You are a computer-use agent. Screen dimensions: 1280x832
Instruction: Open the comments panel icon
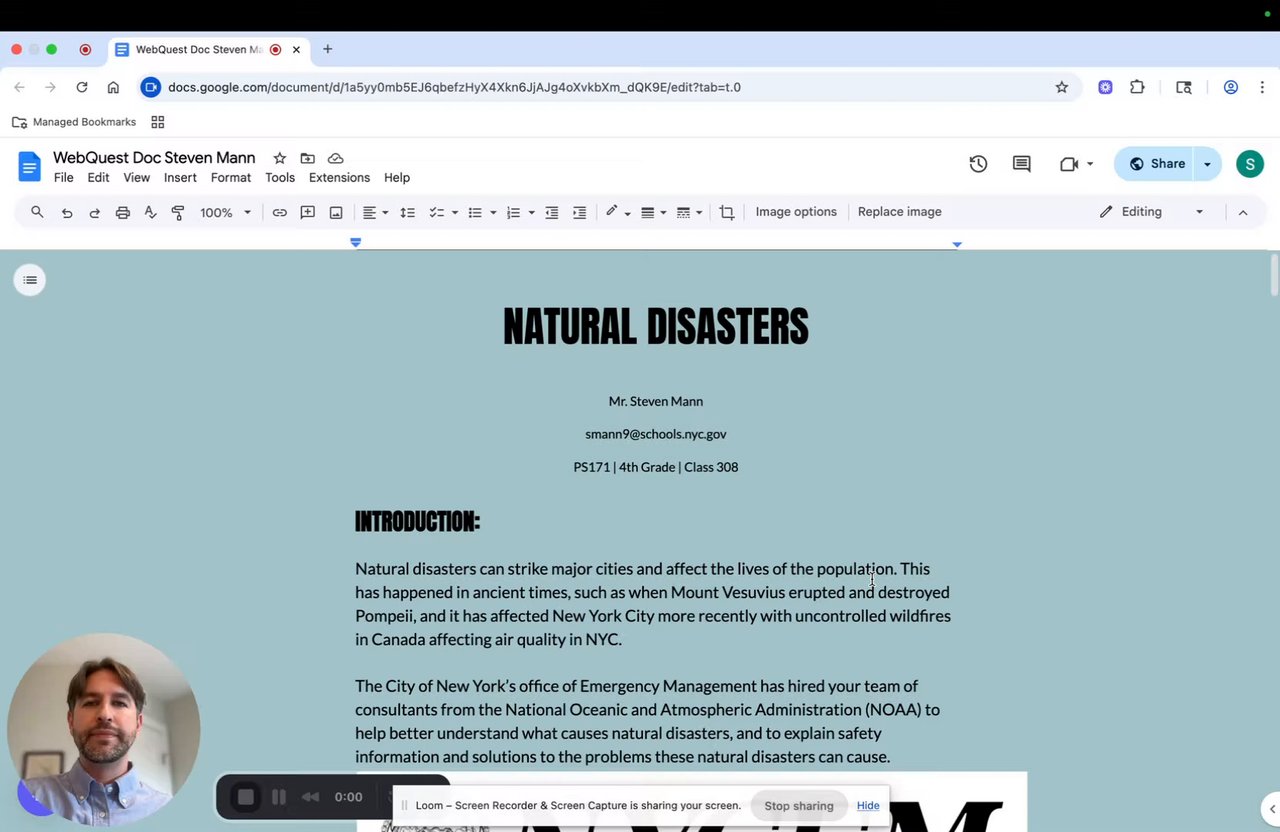1021,164
